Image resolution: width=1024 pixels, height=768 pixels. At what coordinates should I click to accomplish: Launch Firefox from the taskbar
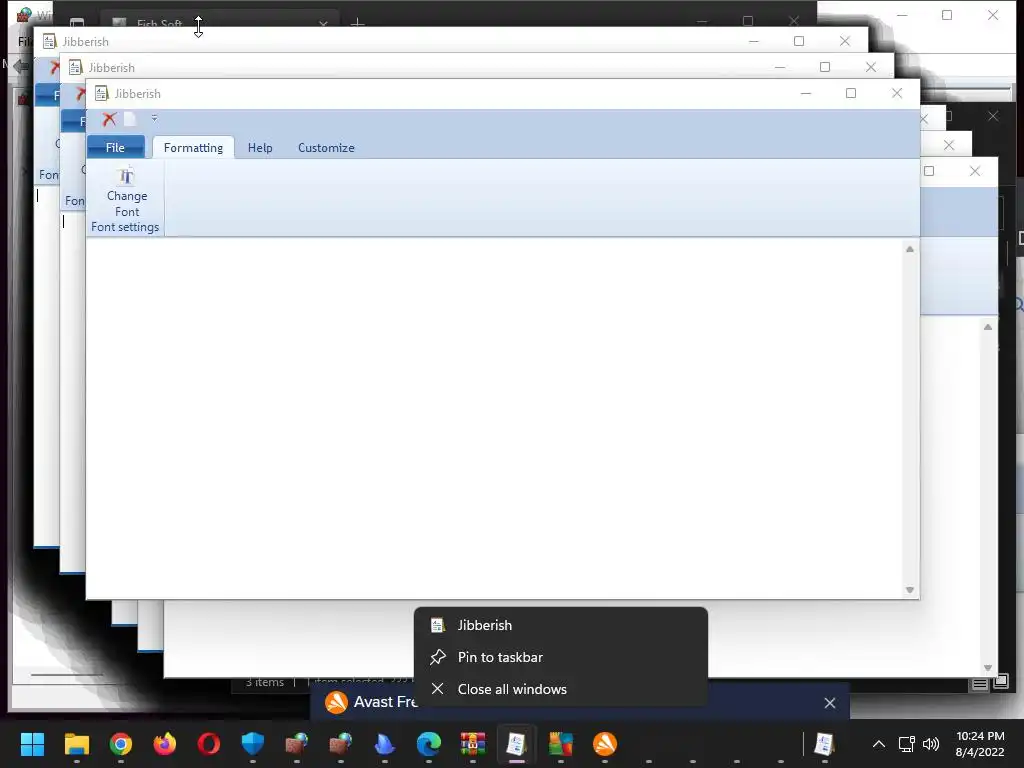[x=165, y=744]
